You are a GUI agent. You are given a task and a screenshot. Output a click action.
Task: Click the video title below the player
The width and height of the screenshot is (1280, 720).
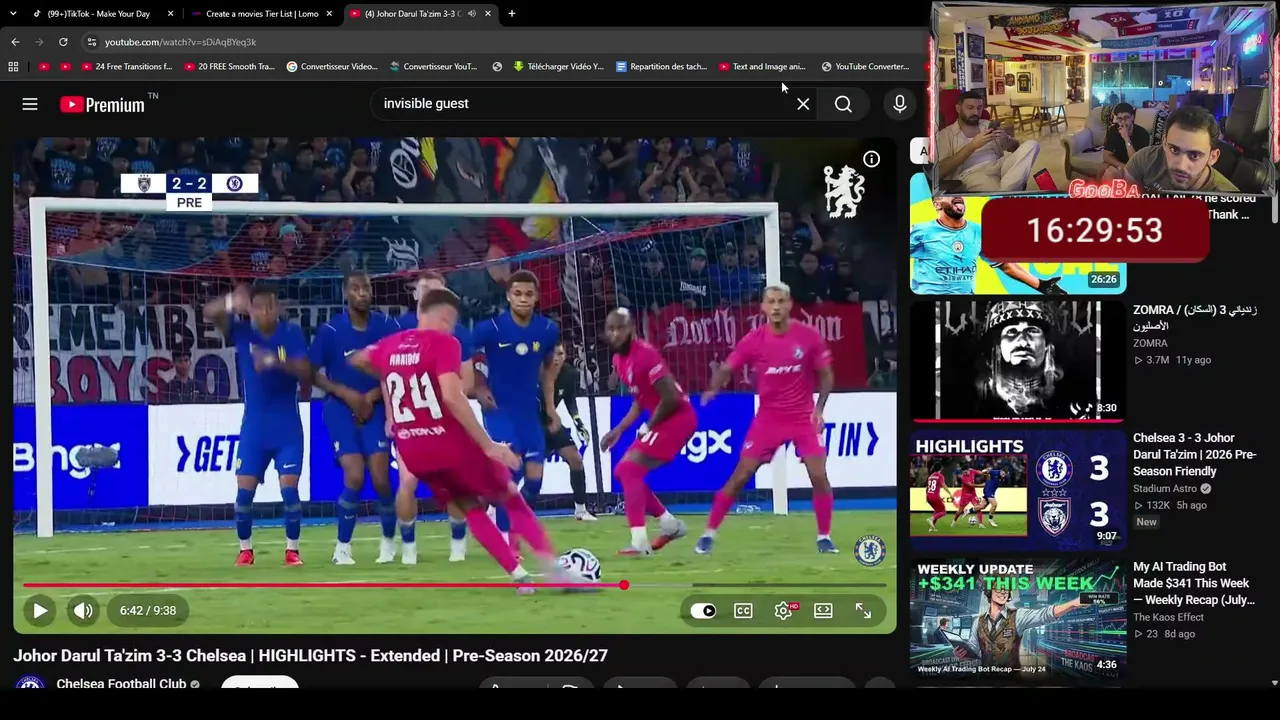tap(310, 656)
